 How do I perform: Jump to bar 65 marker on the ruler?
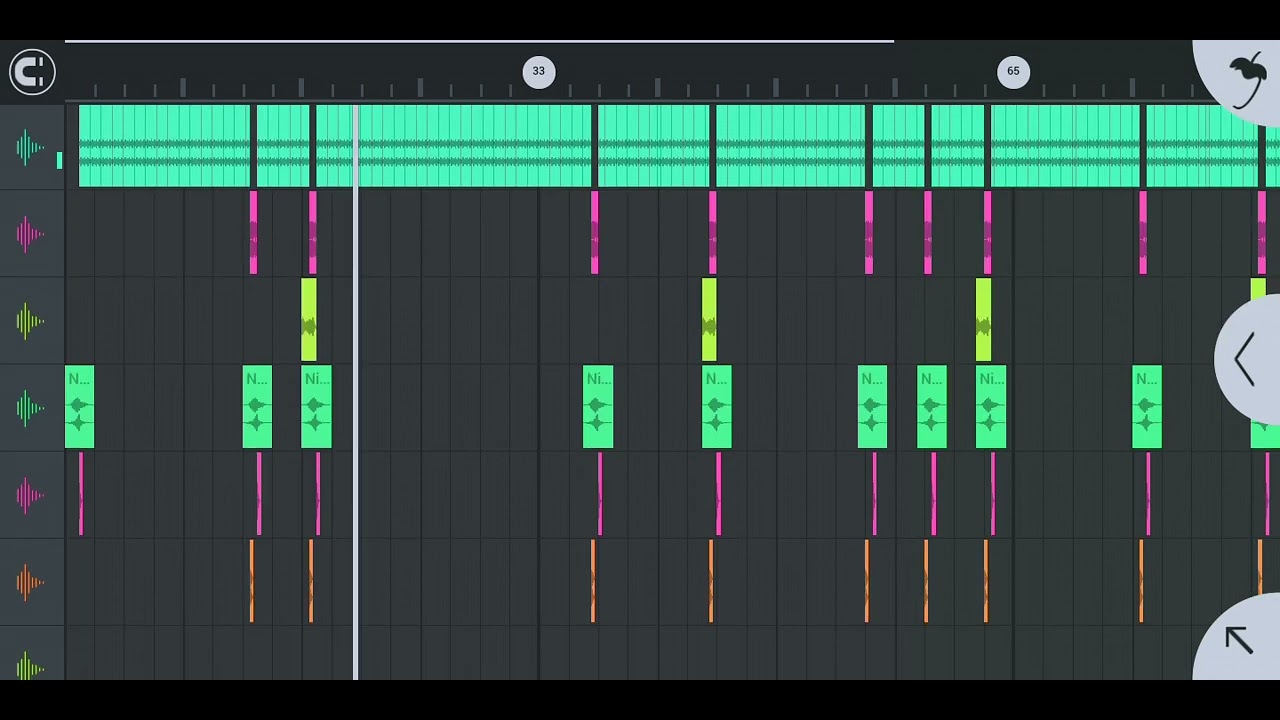coord(1013,71)
